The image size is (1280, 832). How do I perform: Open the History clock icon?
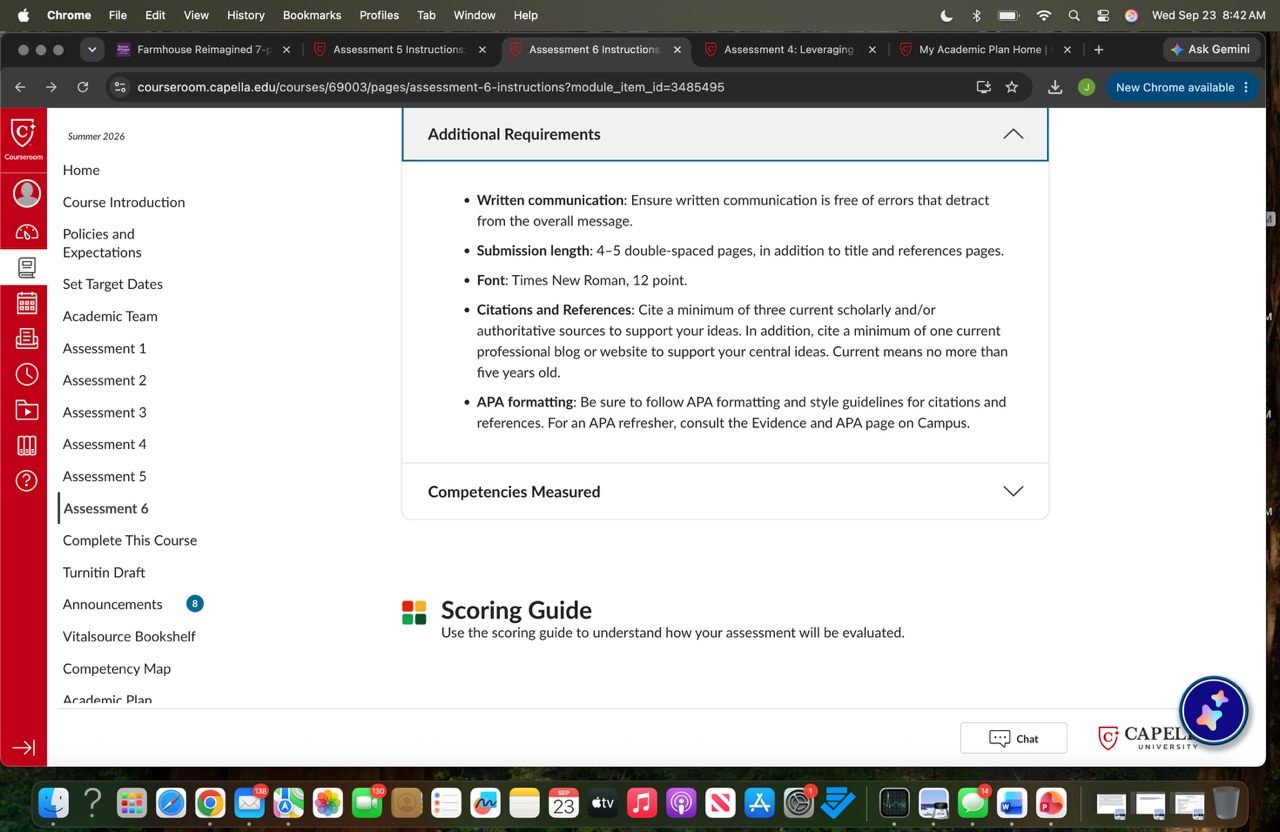[x=27, y=374]
